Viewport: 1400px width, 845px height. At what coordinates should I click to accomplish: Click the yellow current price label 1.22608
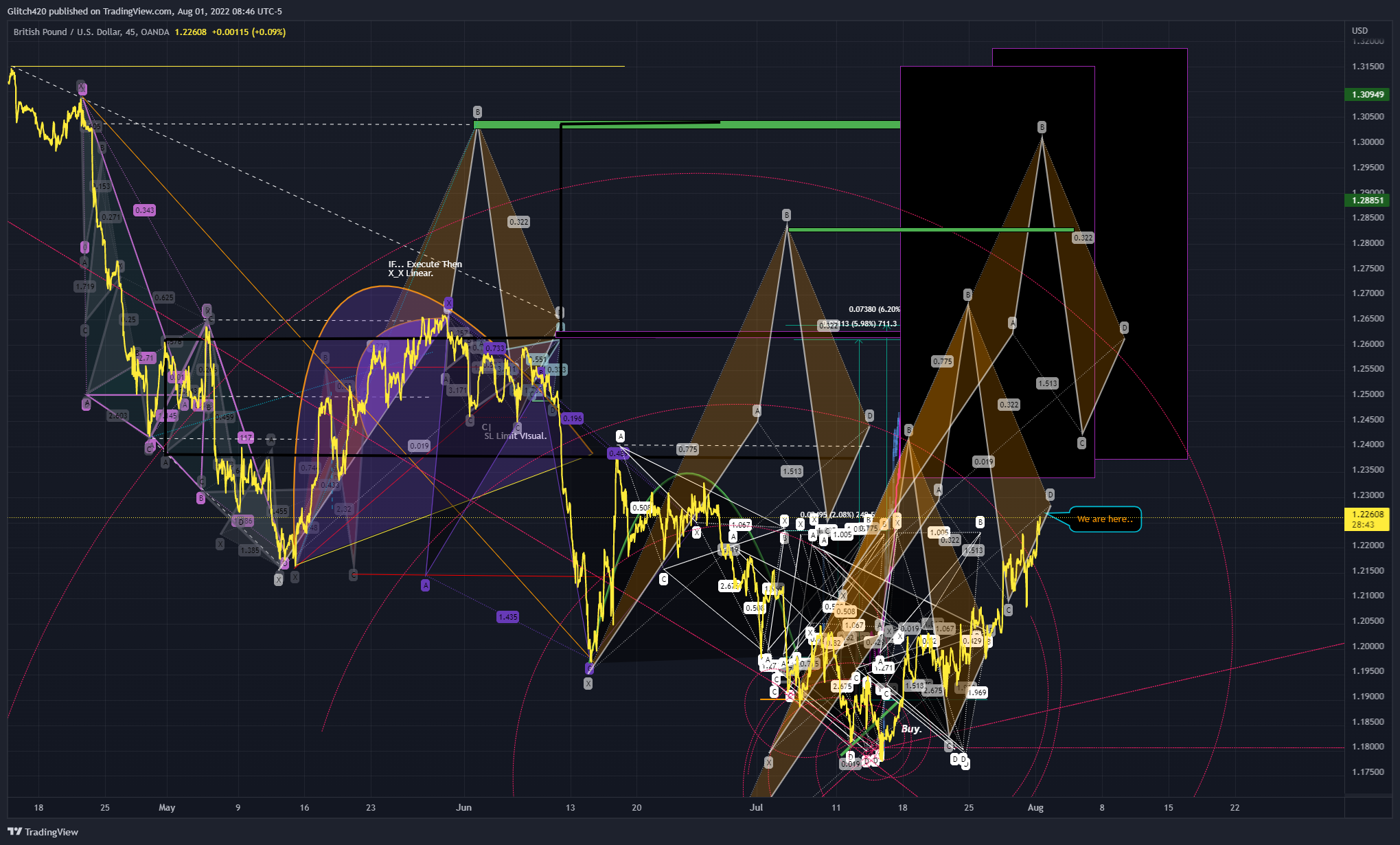click(1367, 519)
